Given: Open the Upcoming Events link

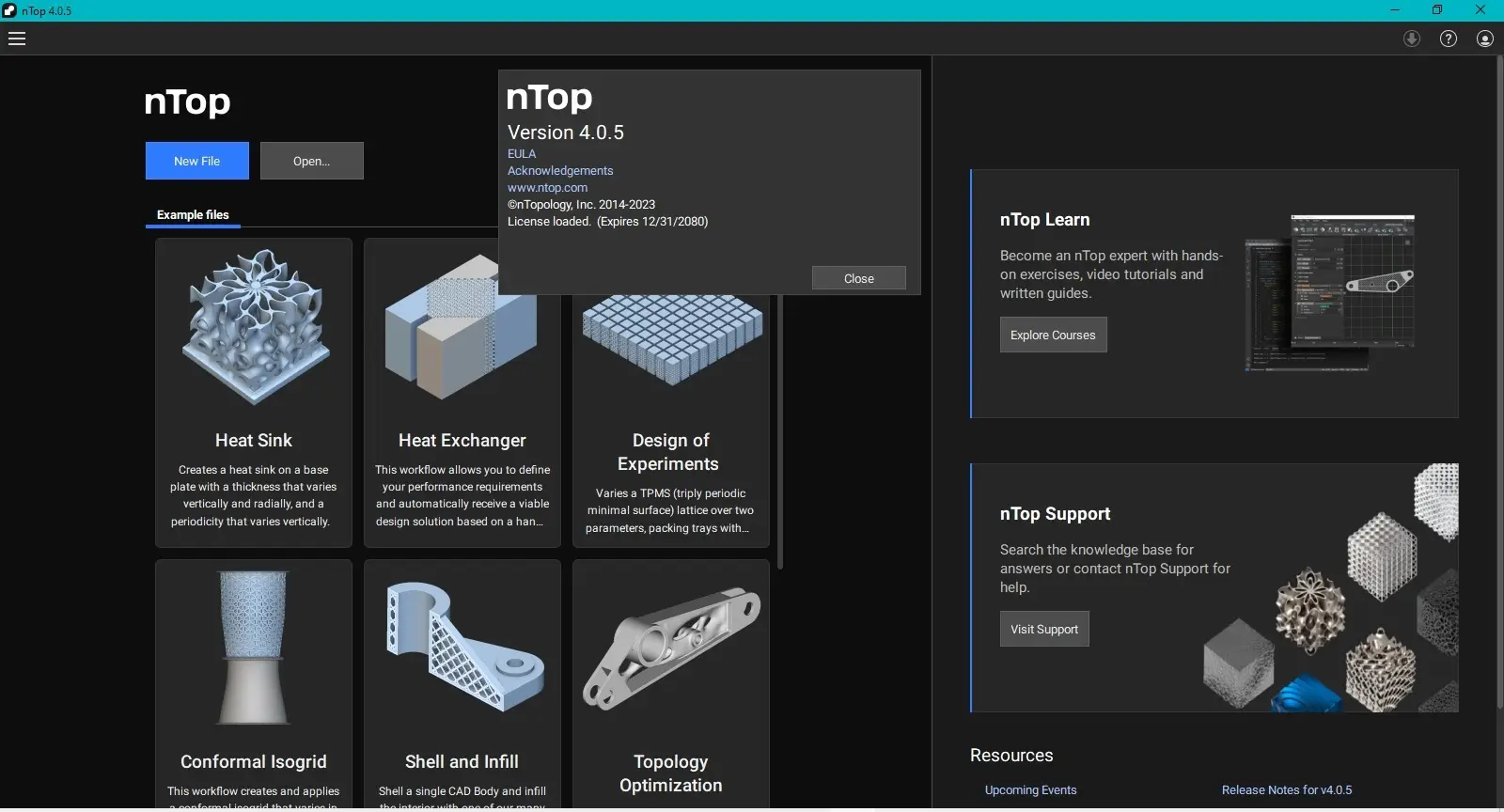Looking at the screenshot, I should pyautogui.click(x=1031, y=790).
